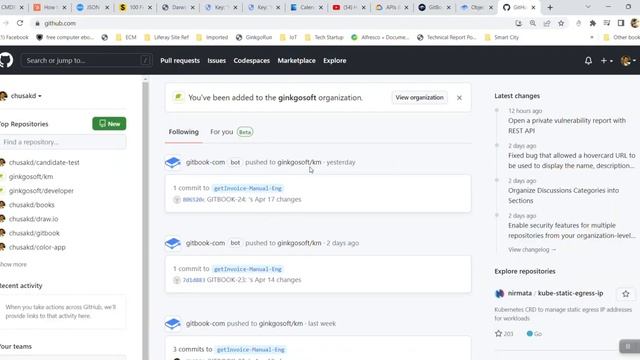
Task: Open ECM bookmark folder
Action: pyautogui.click(x=126, y=37)
